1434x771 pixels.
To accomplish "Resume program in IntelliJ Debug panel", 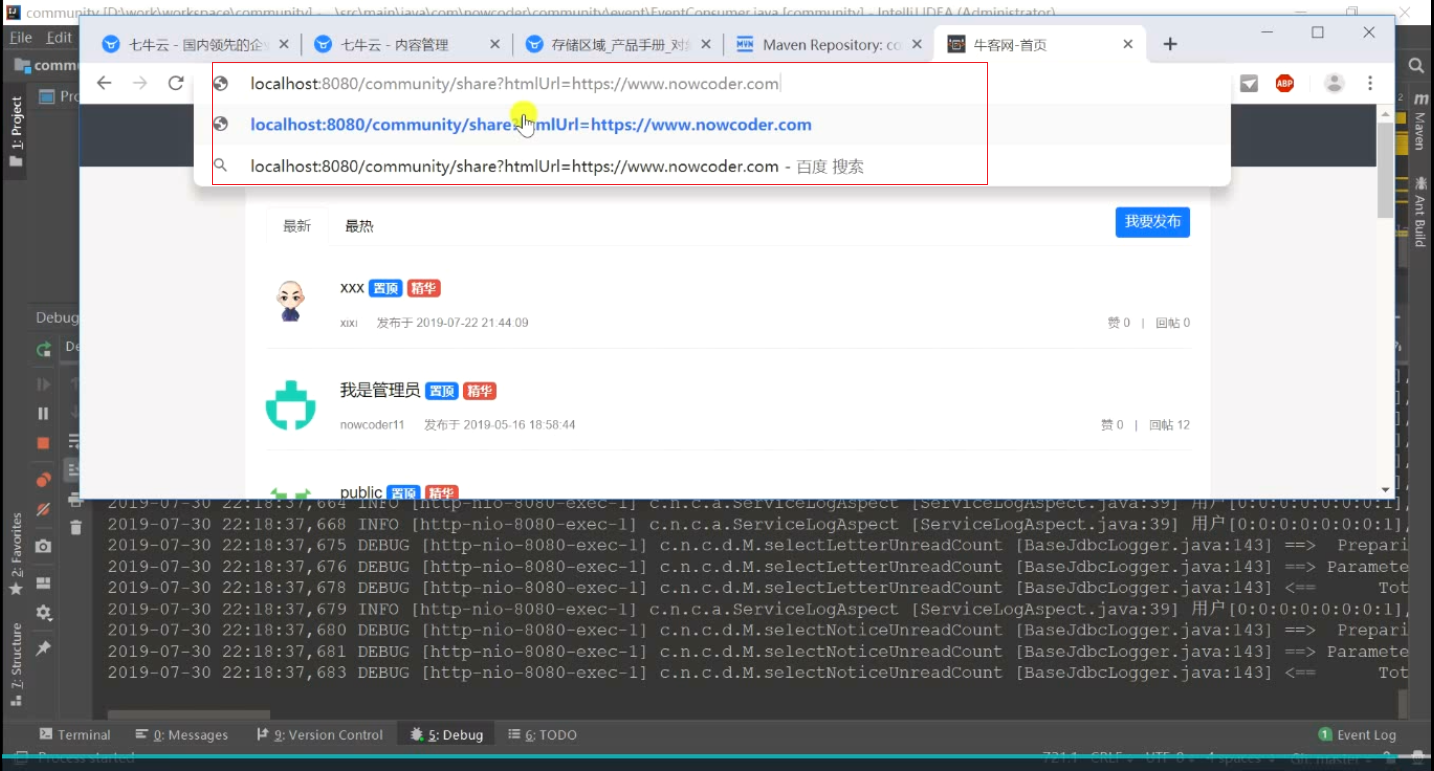I will click(x=43, y=384).
